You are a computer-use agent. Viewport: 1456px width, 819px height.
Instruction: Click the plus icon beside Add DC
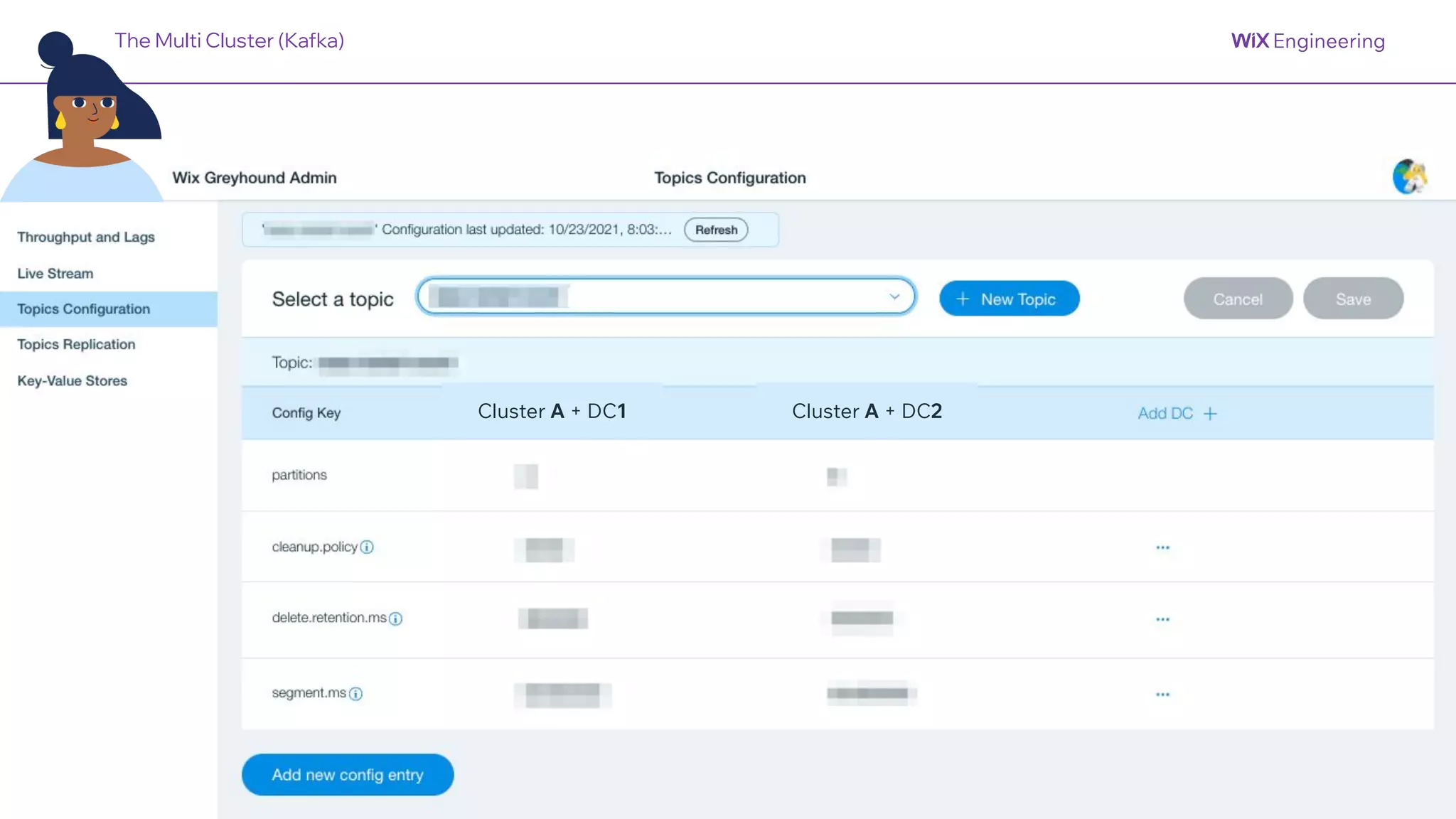[1210, 414]
